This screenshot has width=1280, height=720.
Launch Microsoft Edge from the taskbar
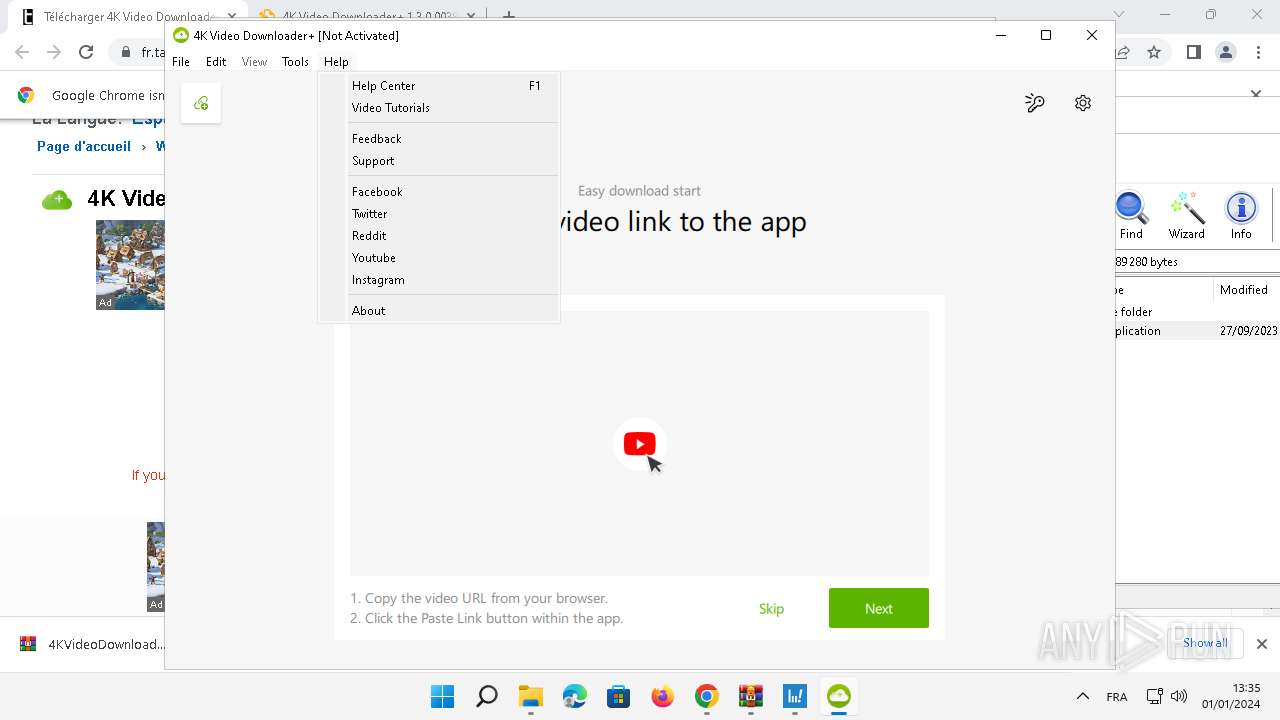tap(574, 696)
